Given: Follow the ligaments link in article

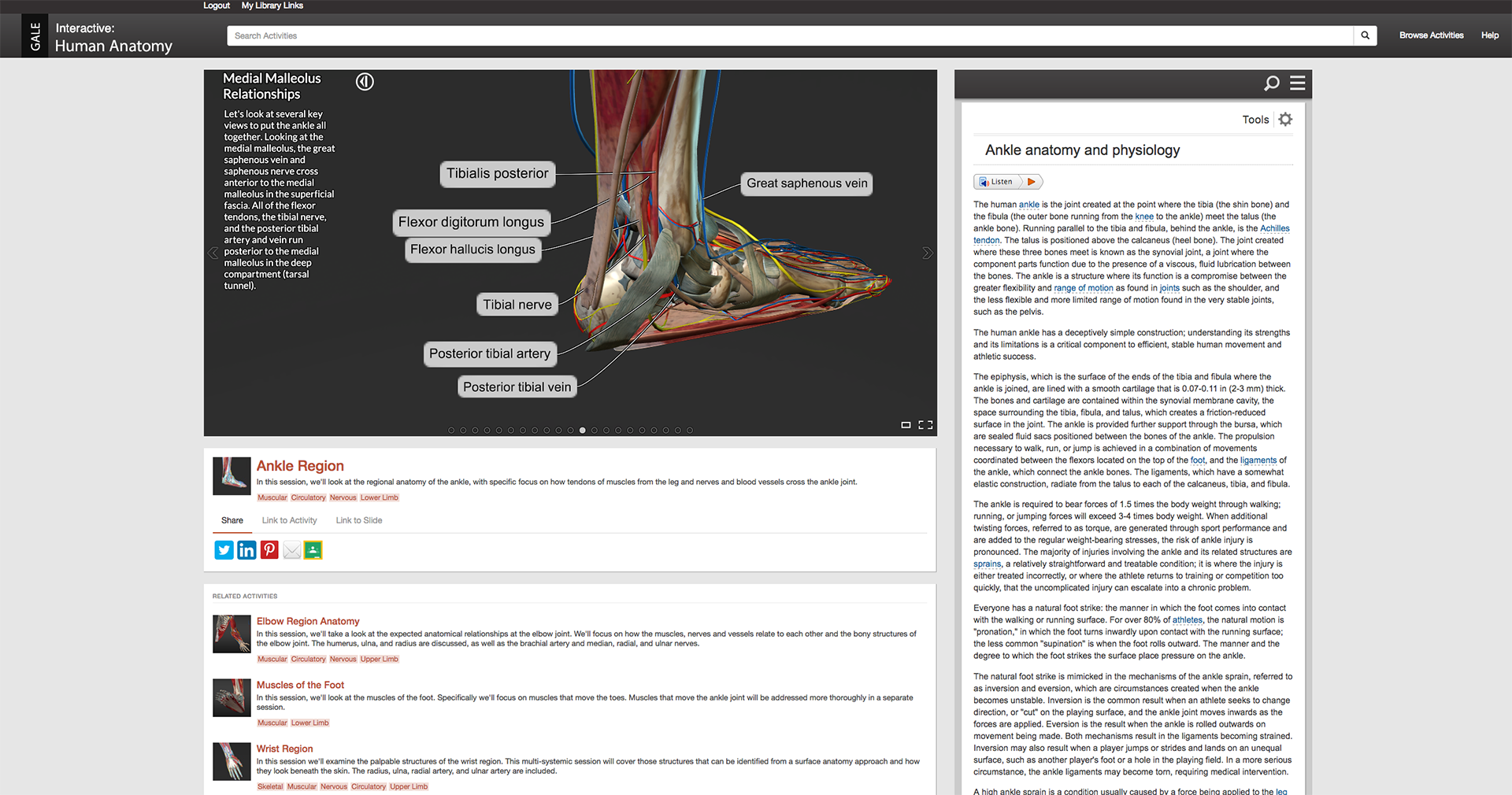Looking at the screenshot, I should click(1258, 460).
